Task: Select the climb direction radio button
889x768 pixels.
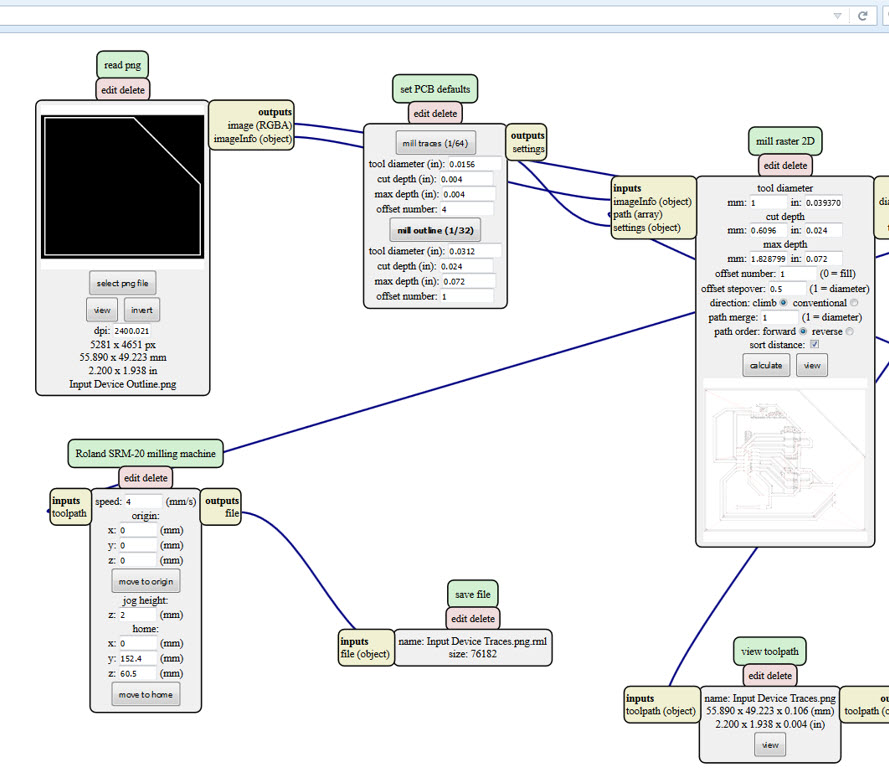Action: (783, 303)
